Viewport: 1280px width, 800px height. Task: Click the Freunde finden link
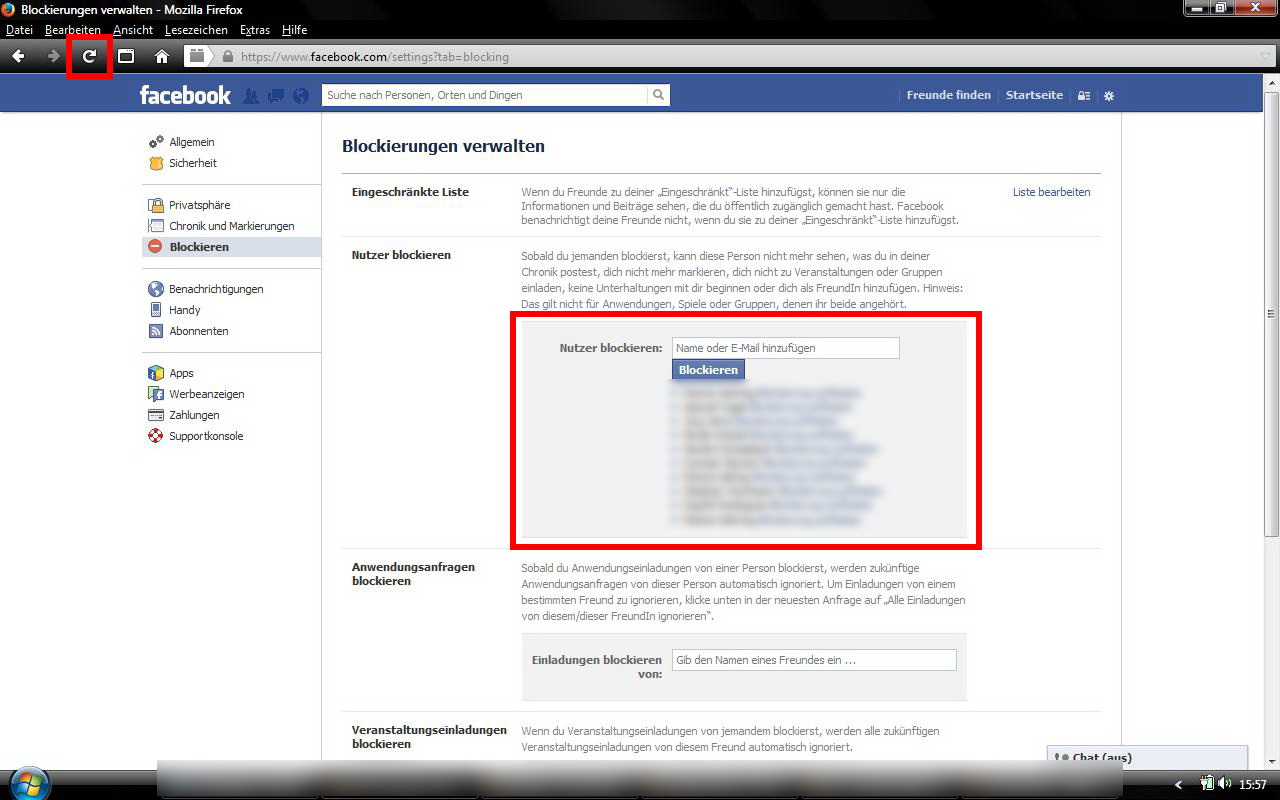point(948,95)
